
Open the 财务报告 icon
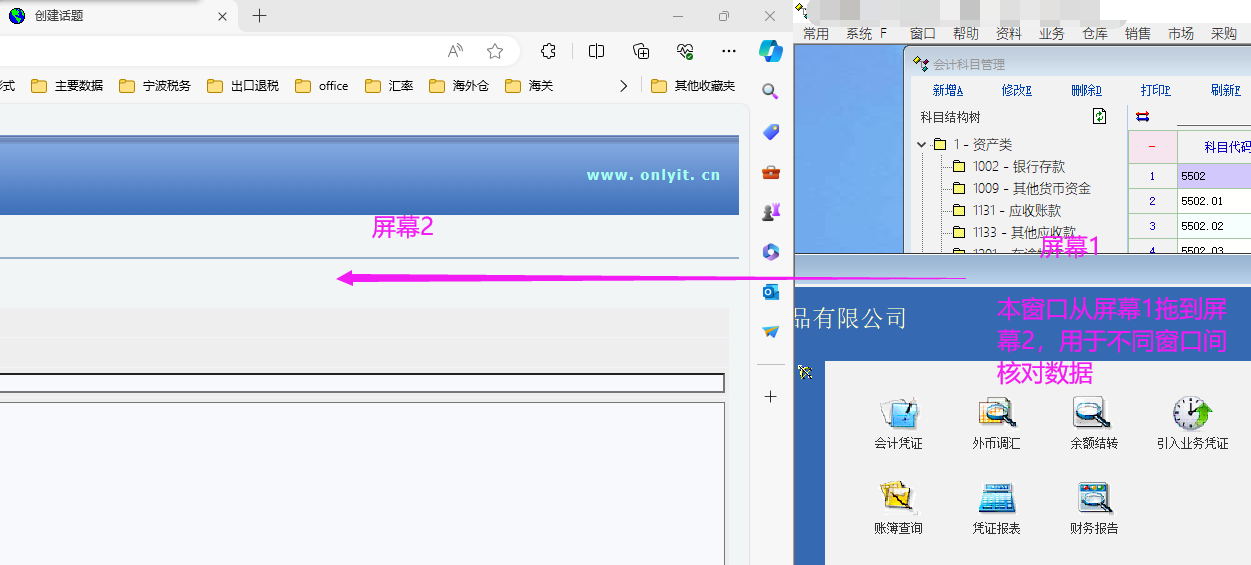pyautogui.click(x=1094, y=498)
